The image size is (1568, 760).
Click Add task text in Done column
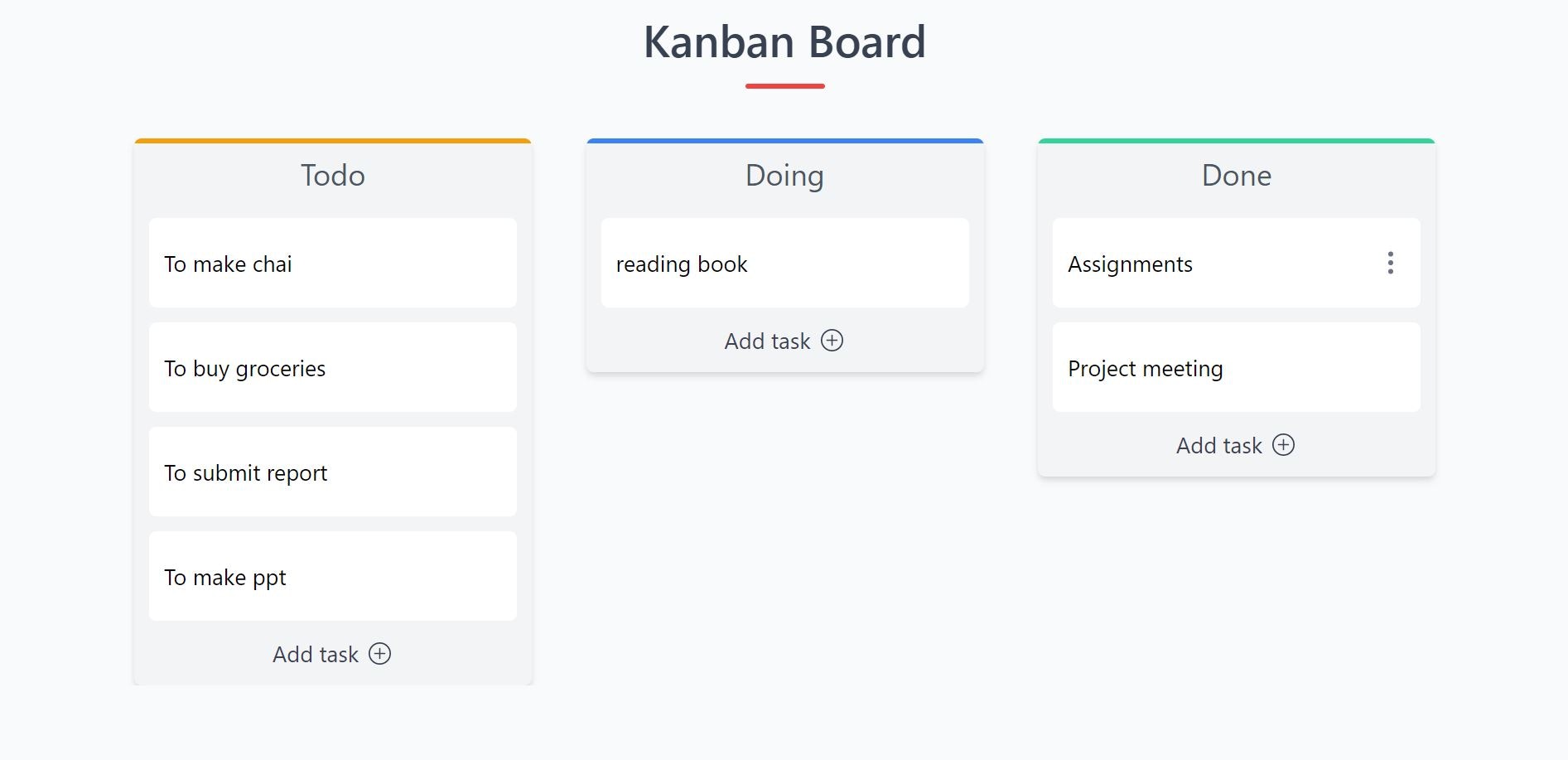1219,446
